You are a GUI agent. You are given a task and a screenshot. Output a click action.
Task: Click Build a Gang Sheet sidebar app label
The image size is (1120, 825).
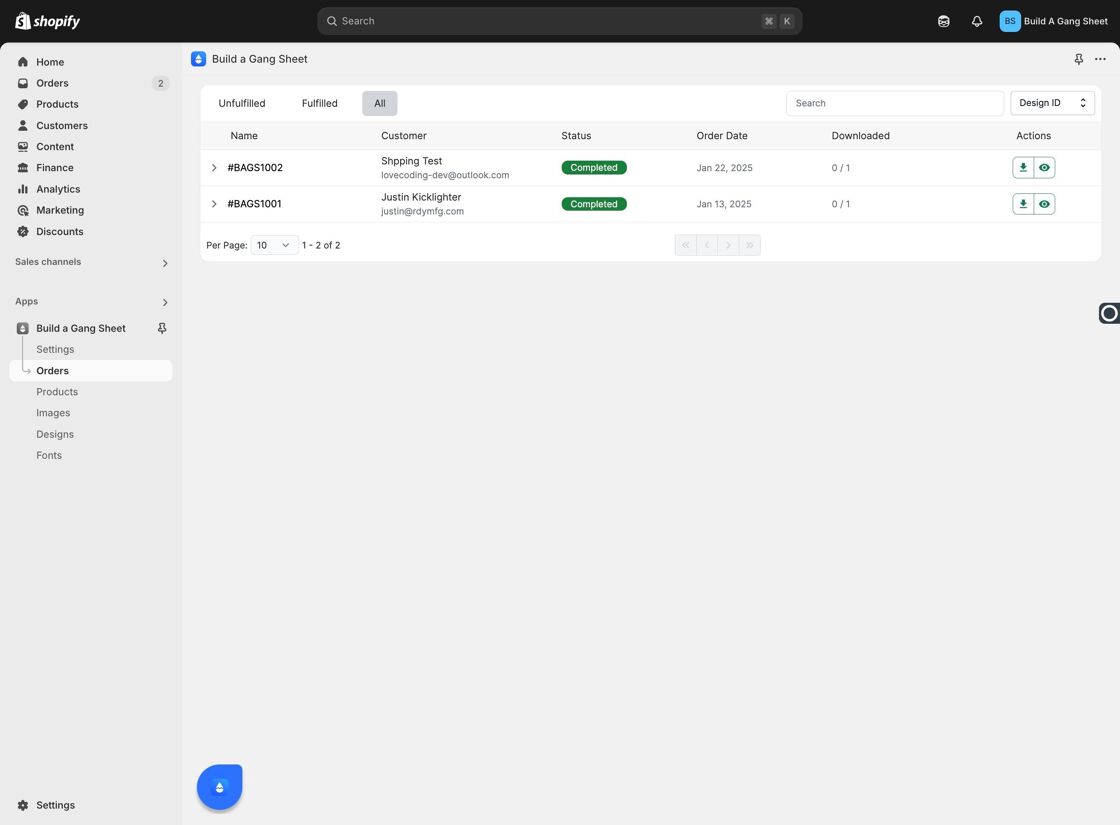(81, 329)
